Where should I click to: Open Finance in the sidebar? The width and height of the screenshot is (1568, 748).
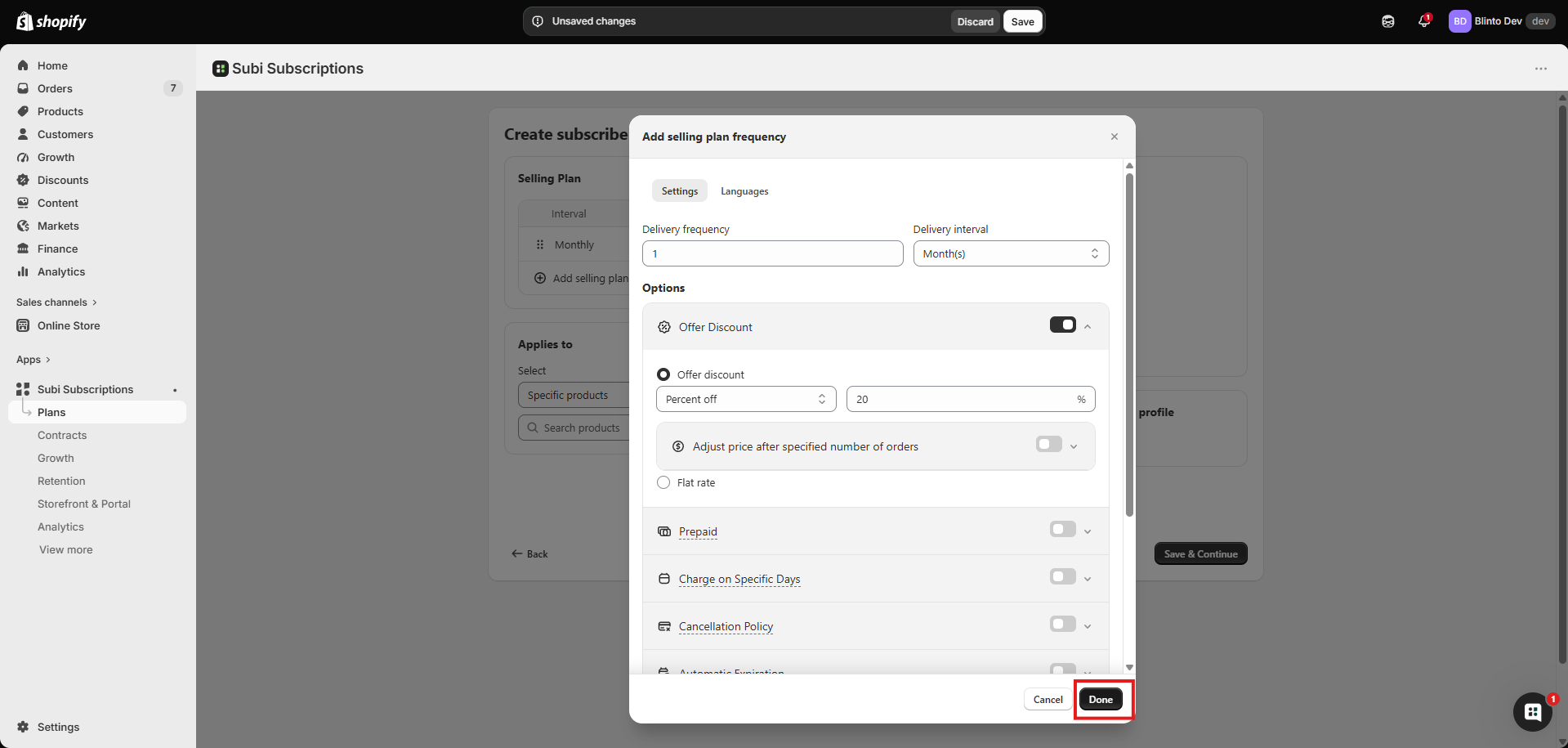click(x=57, y=249)
